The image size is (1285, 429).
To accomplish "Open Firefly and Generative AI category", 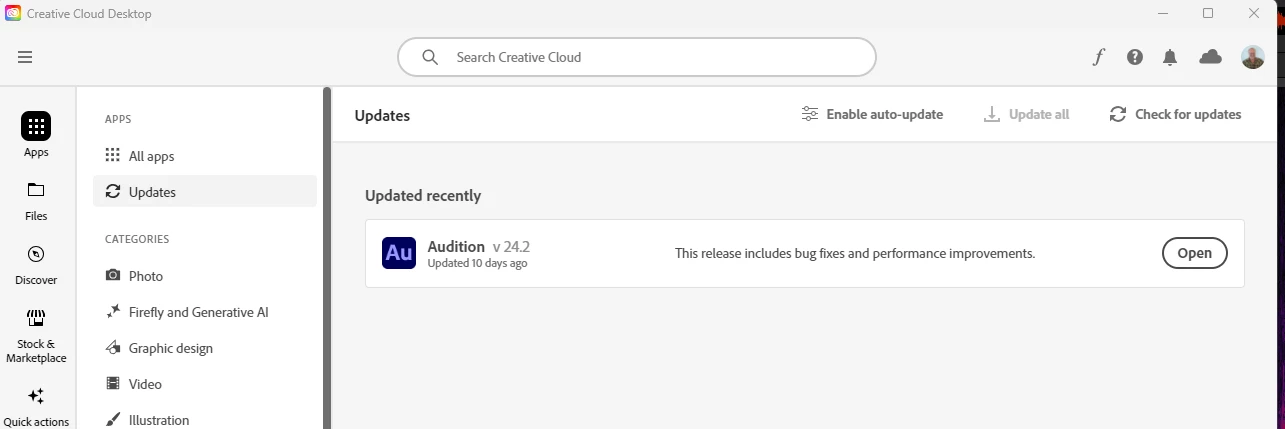I will click(205, 312).
